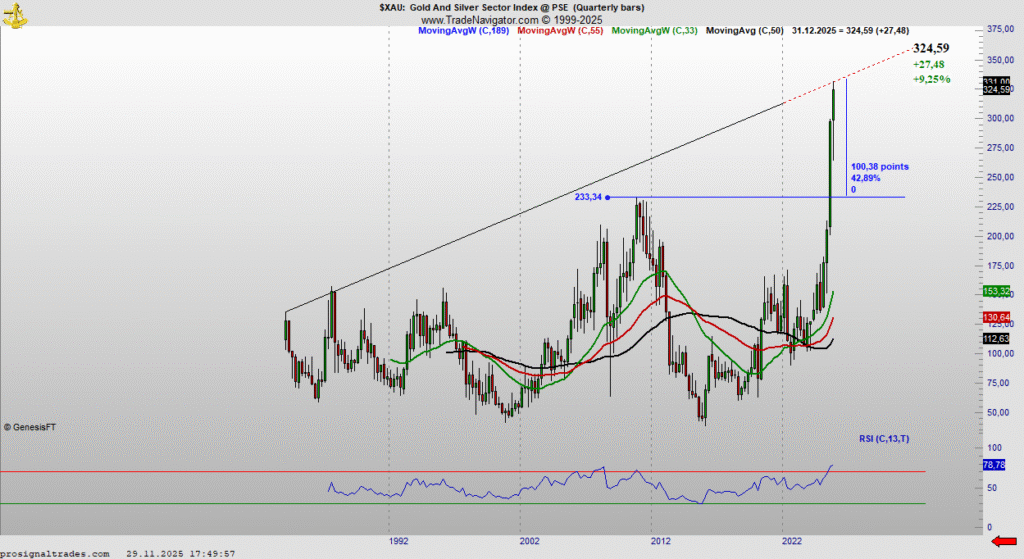Image resolution: width=1024 pixels, height=559 pixels.
Task: Click the green +9,25% percent change
Action: pos(931,80)
